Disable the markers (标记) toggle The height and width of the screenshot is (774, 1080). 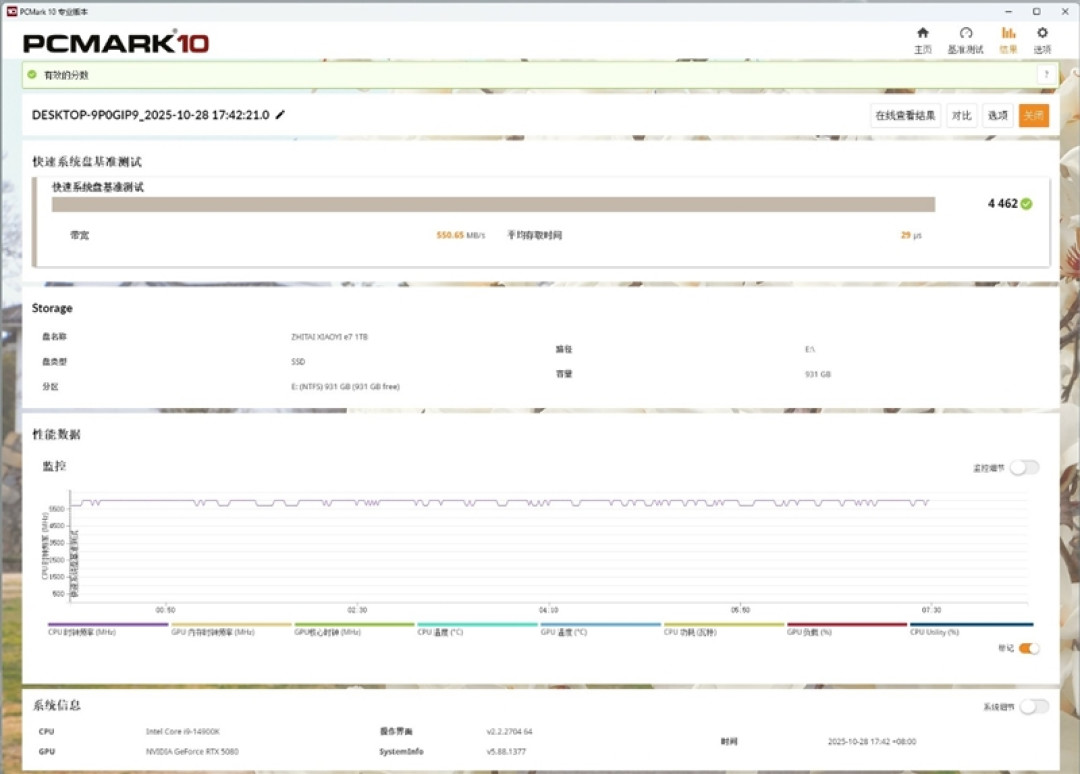[x=1029, y=649]
